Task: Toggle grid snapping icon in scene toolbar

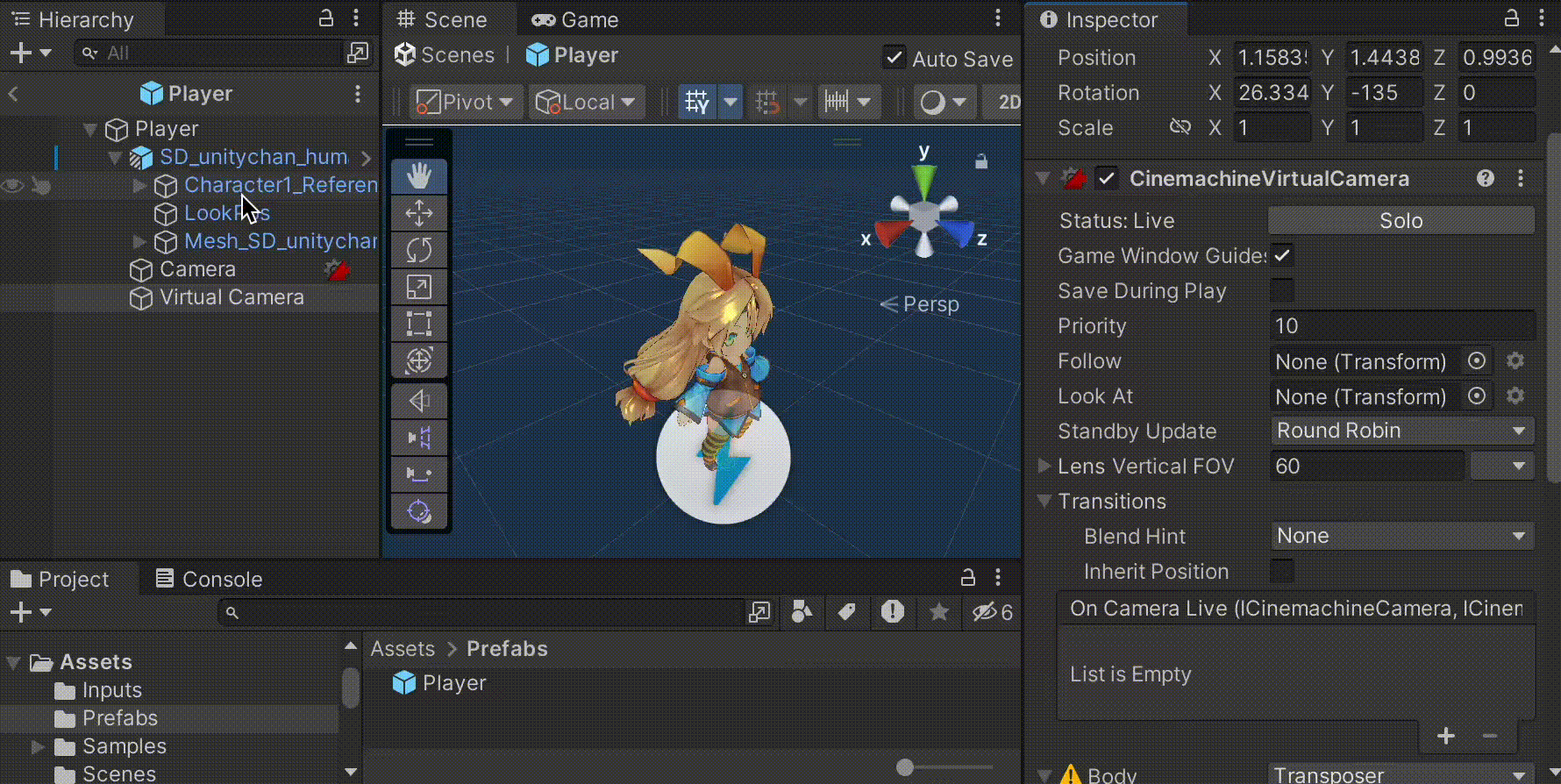Action: pos(767,103)
